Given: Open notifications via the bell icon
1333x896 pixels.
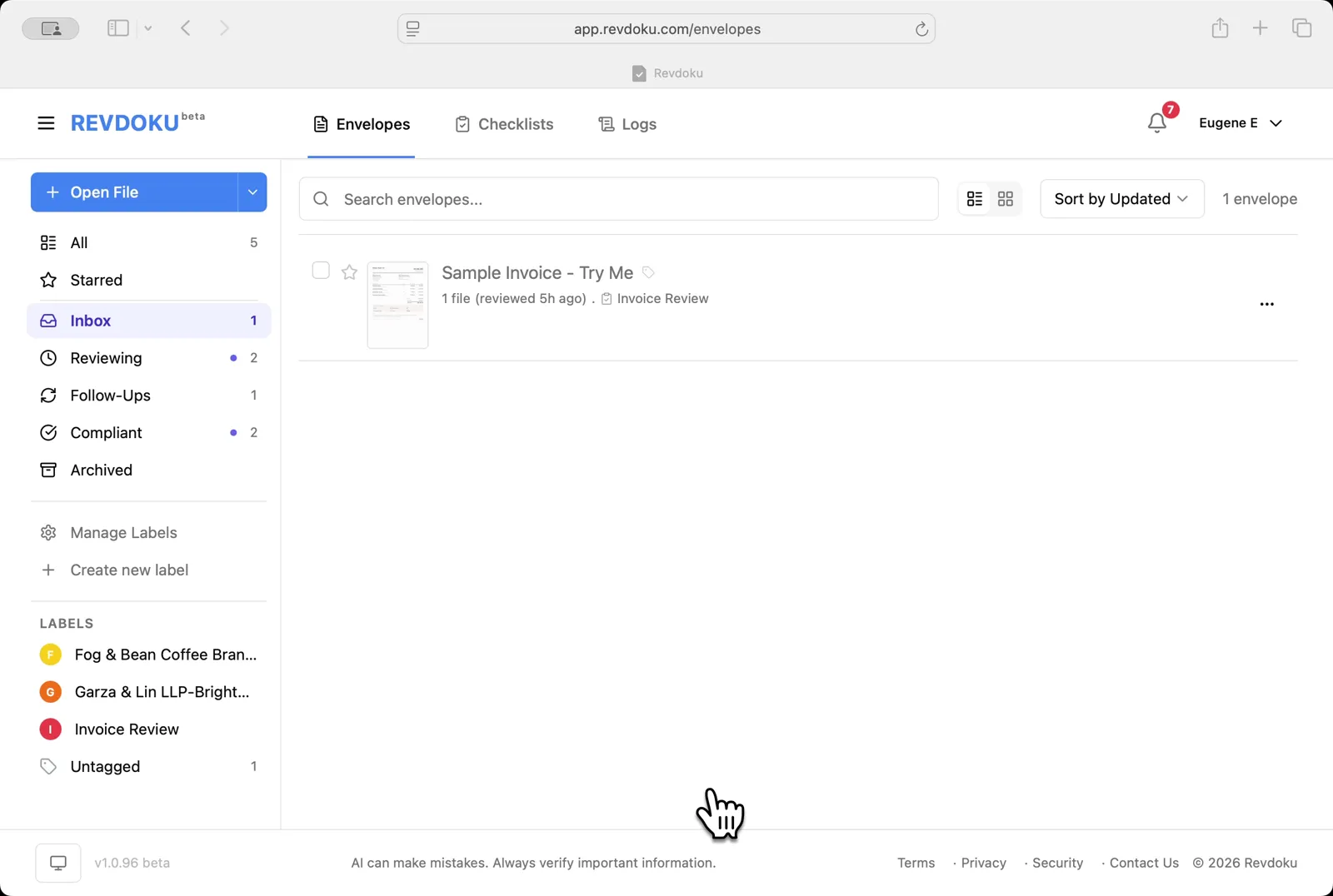Looking at the screenshot, I should tap(1157, 123).
